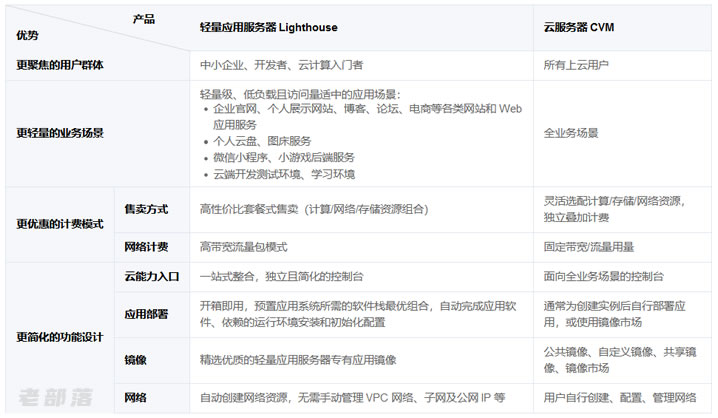Click the 更轻量的业务场景 row header
The height and width of the screenshot is (418, 718).
point(60,132)
